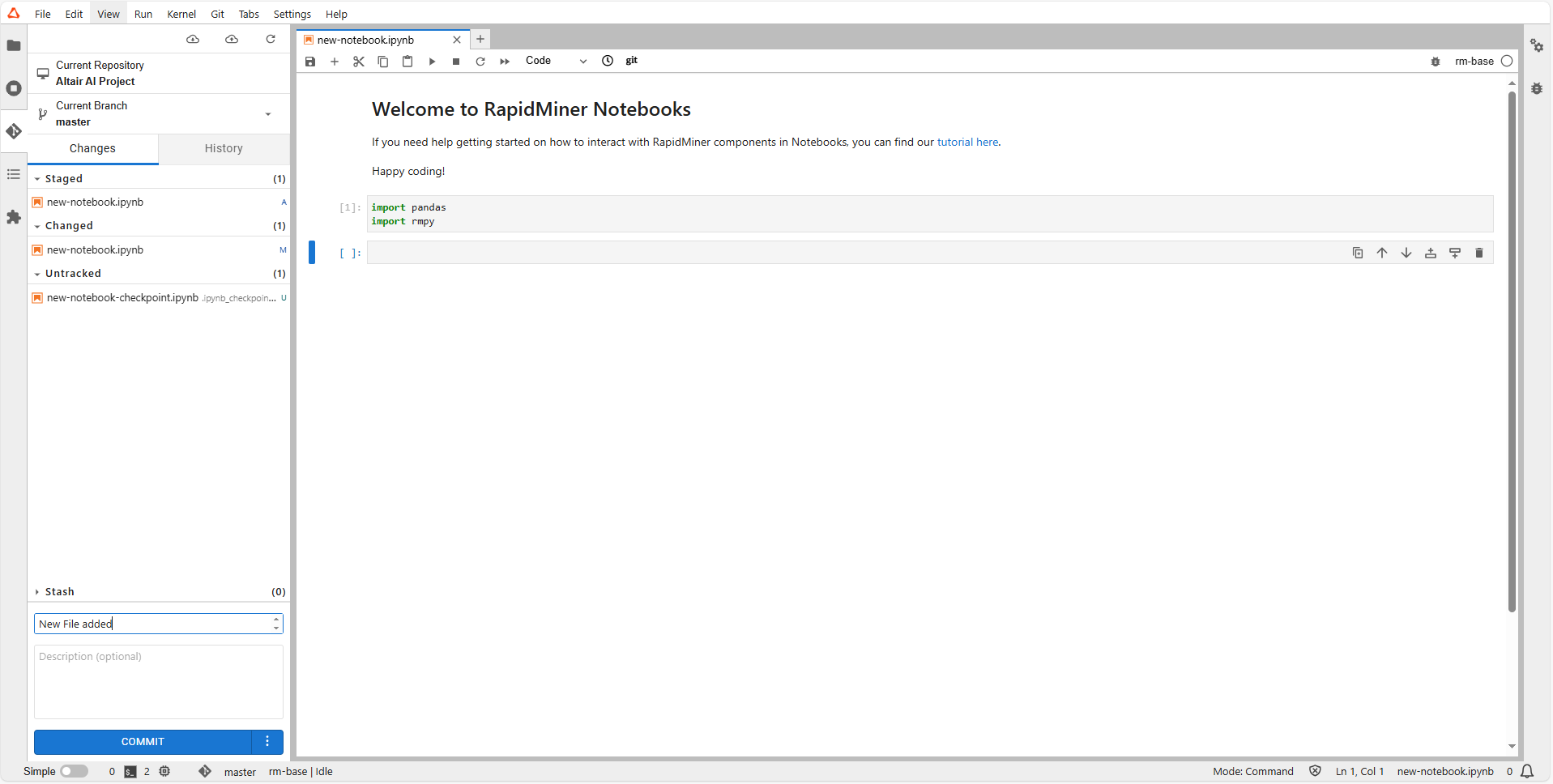The image size is (1553, 784).
Task: Open the Git menu
Action: tap(217, 14)
